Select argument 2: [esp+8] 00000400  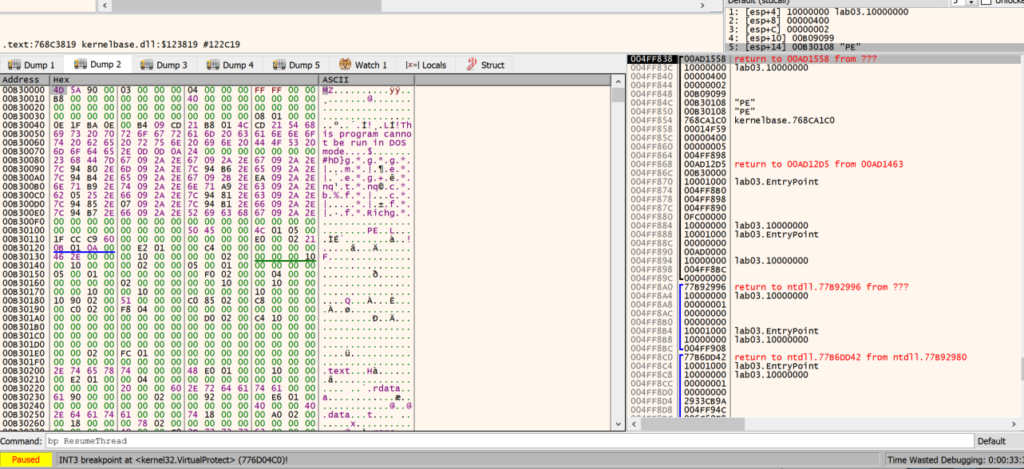(875, 20)
